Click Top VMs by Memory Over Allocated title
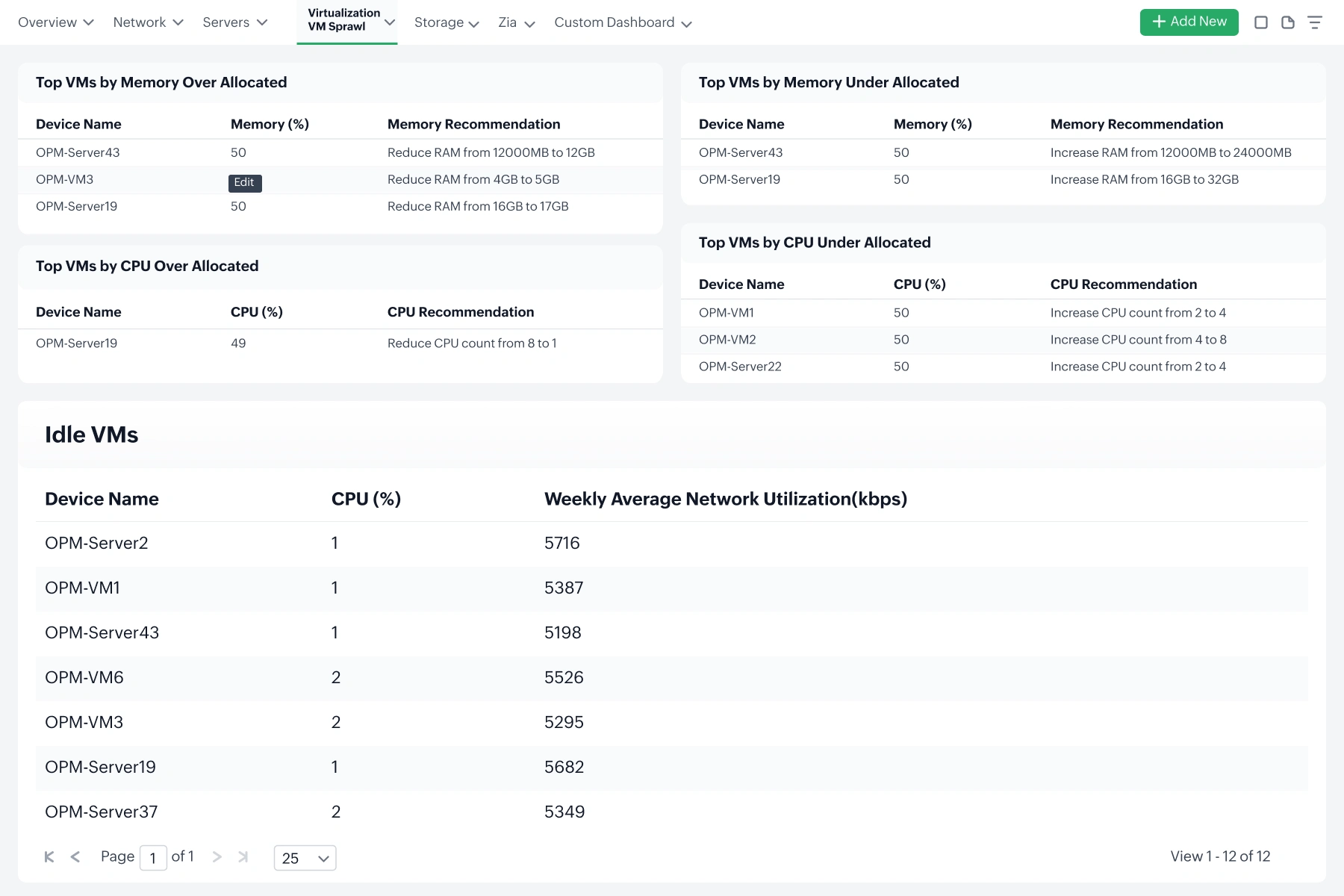Image resolution: width=1344 pixels, height=896 pixels. 161,82
